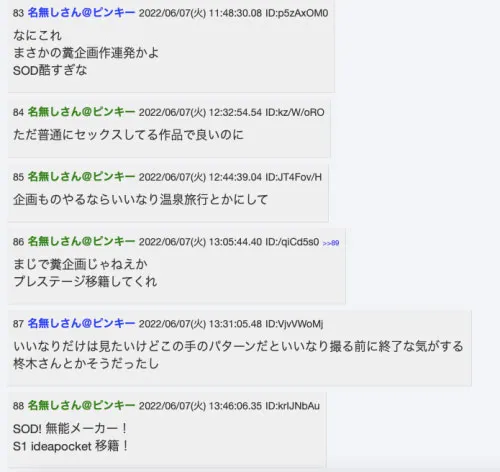Click the ID:kz/W/oRO label
This screenshot has height=472, width=500.
[x=295, y=112]
